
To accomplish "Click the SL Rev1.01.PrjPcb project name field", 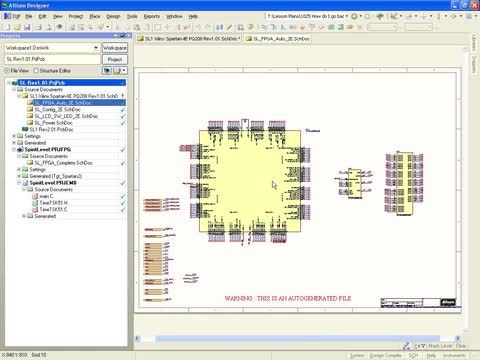I will point(52,59).
